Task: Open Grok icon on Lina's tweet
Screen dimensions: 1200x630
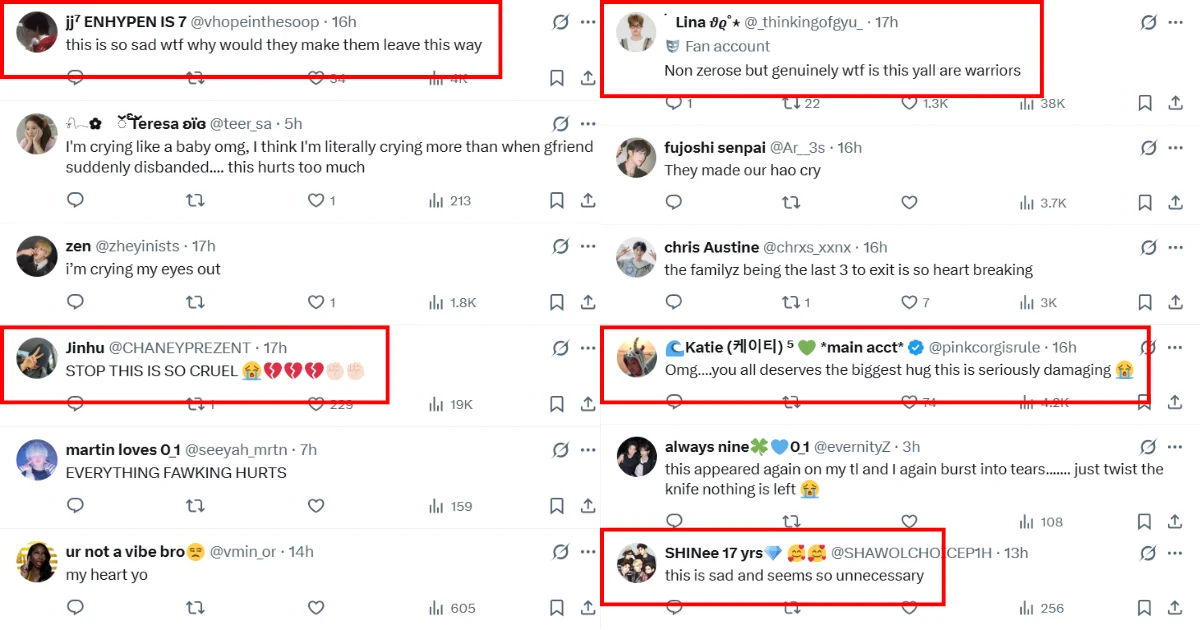Action: tap(1149, 22)
